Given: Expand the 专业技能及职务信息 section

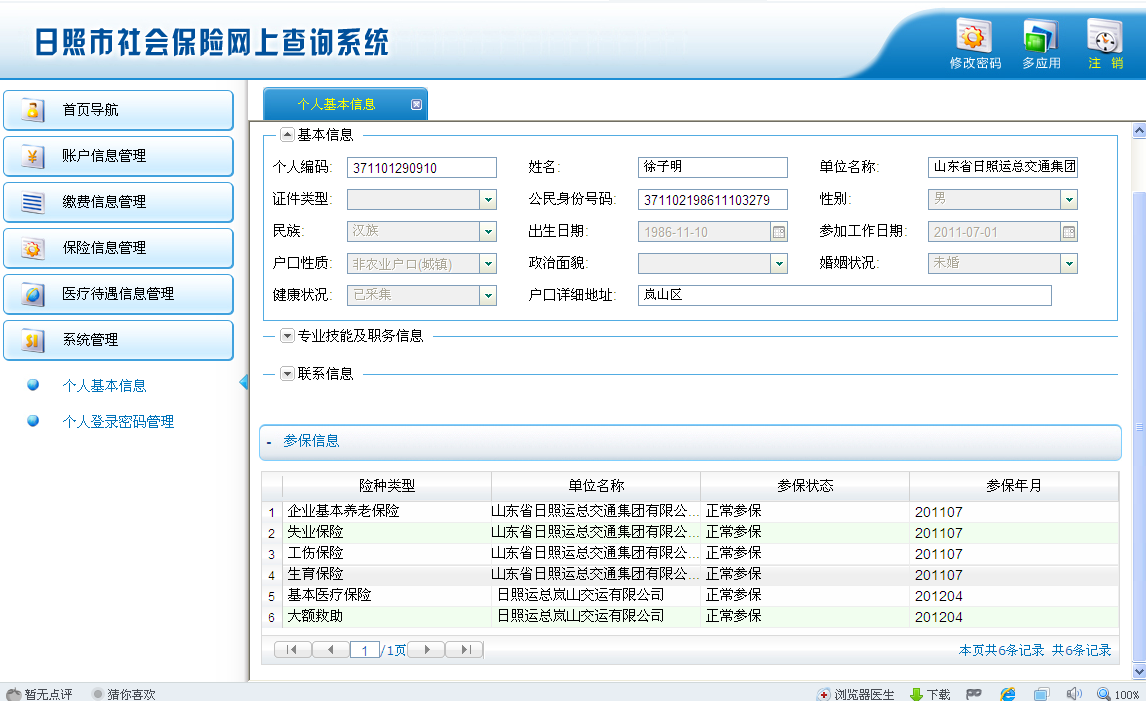Looking at the screenshot, I should (x=287, y=336).
